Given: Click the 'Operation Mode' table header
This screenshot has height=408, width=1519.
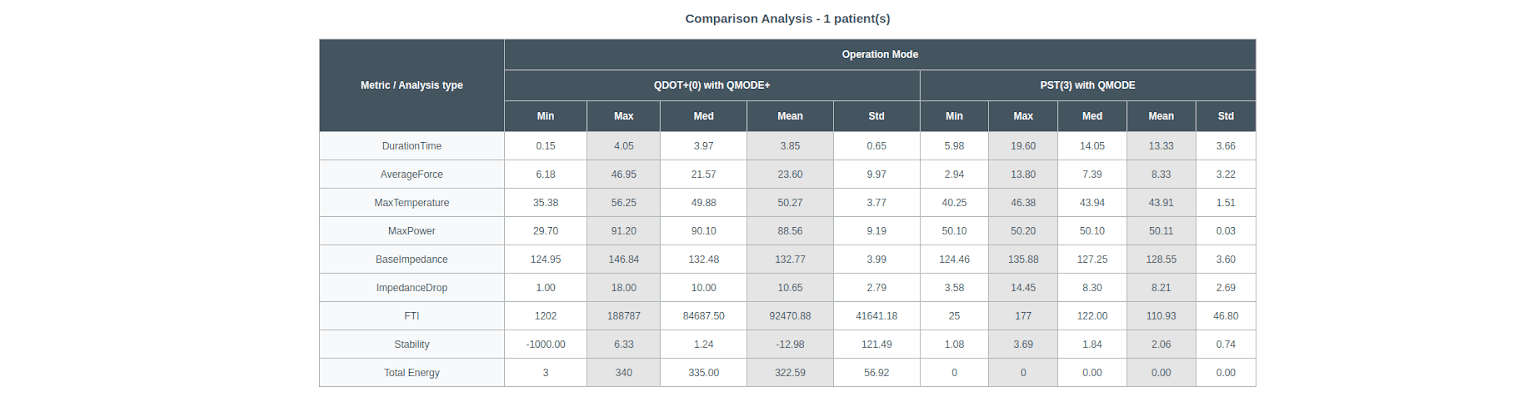Looking at the screenshot, I should (x=879, y=55).
